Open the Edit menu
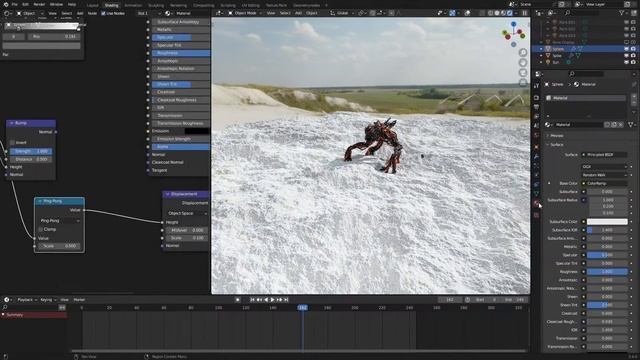The height and width of the screenshot is (360, 640). pos(25,4)
